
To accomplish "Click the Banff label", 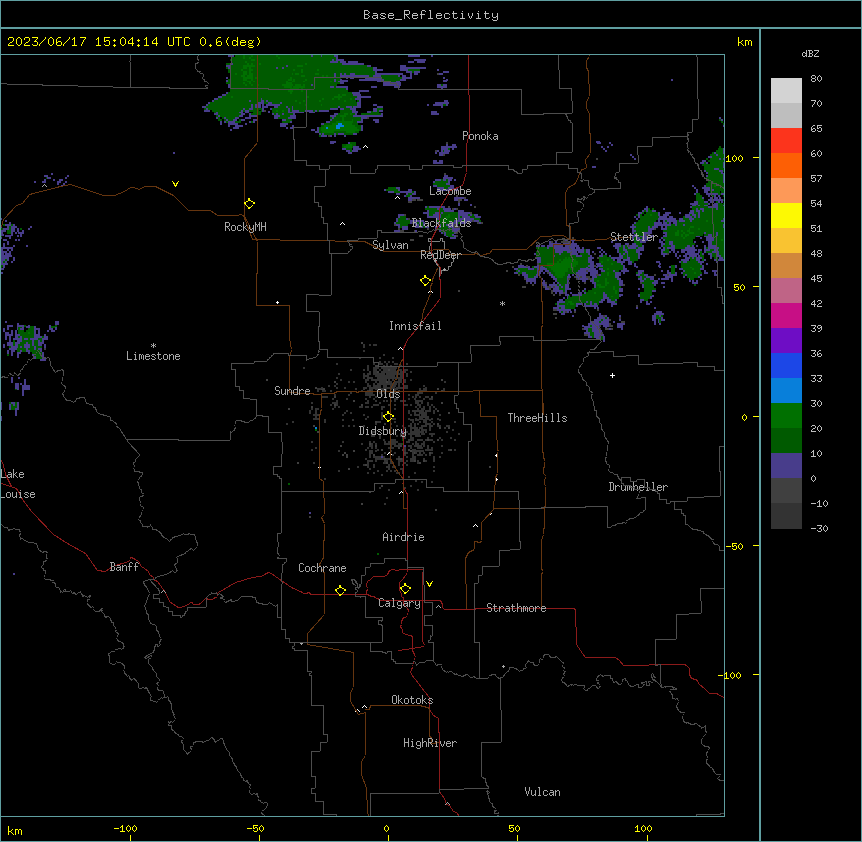I will (x=124, y=567).
